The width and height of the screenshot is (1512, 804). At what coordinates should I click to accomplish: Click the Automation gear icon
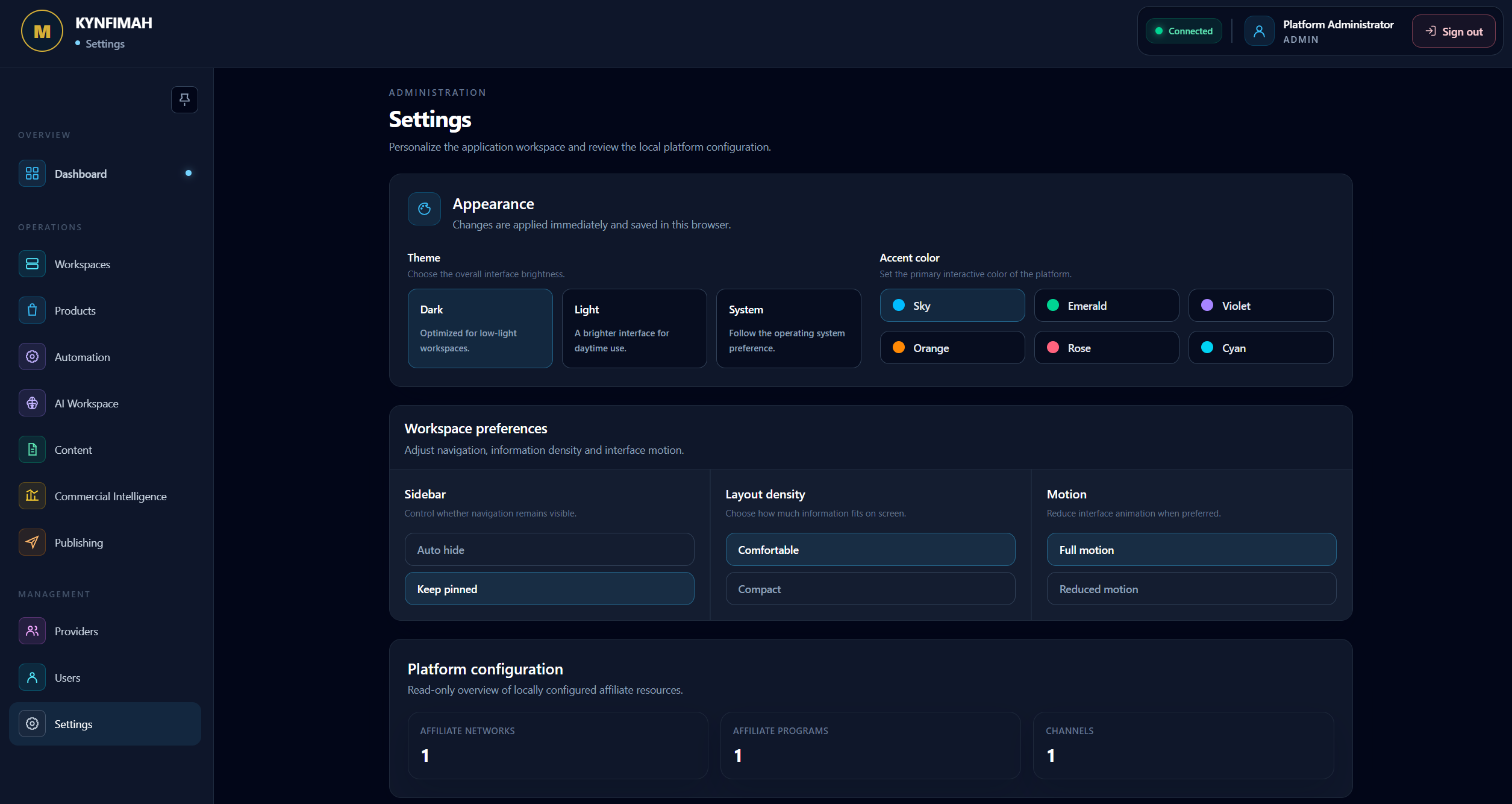[x=32, y=357]
